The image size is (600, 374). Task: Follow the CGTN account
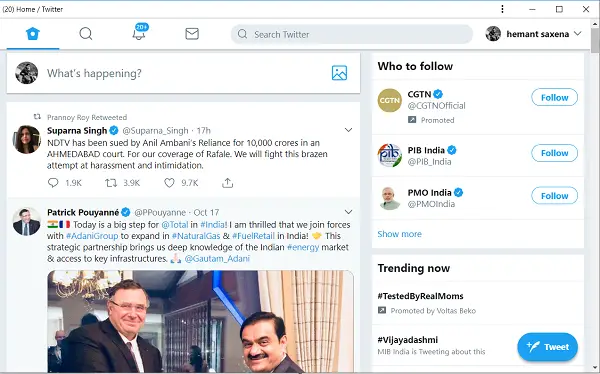[x=554, y=97]
